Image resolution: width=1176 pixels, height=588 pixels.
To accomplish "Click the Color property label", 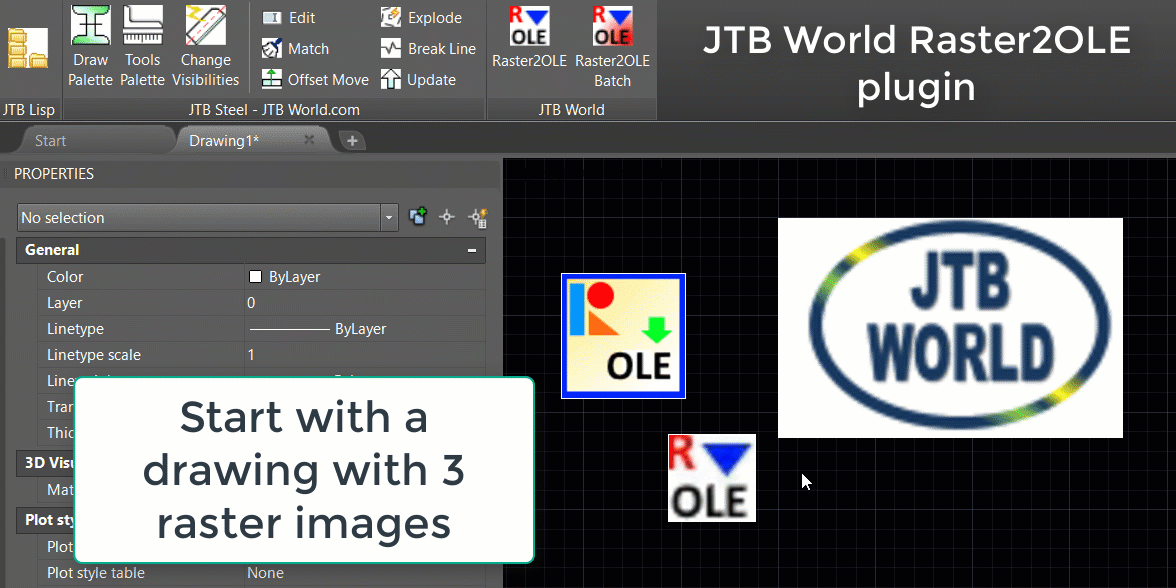I will [65, 277].
